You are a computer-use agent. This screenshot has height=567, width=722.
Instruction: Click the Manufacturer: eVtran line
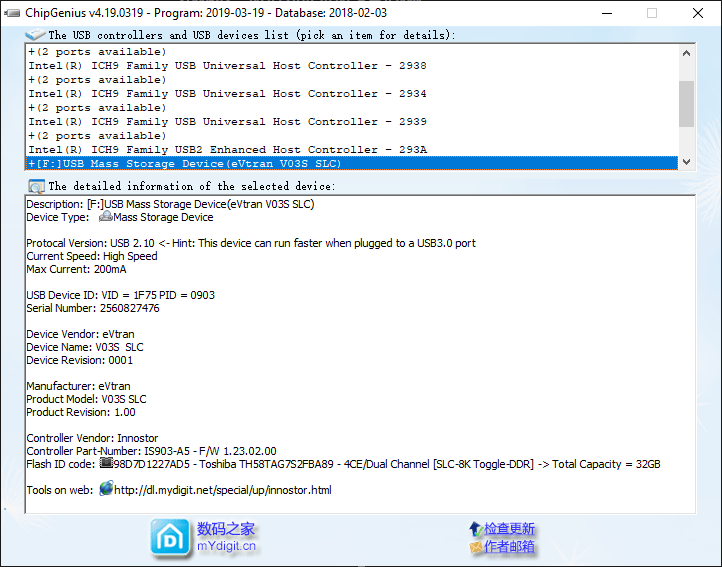point(78,386)
